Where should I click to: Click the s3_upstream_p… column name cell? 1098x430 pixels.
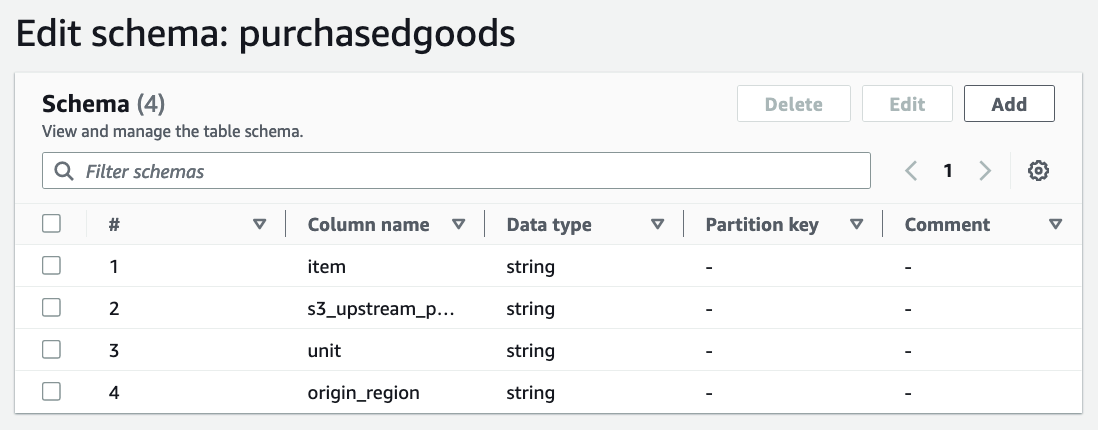pyautogui.click(x=381, y=309)
